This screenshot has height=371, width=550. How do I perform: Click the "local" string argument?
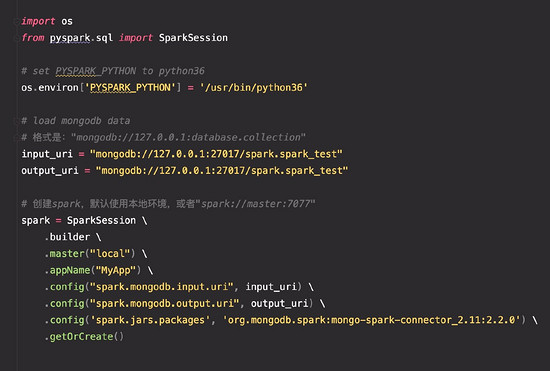(110, 254)
